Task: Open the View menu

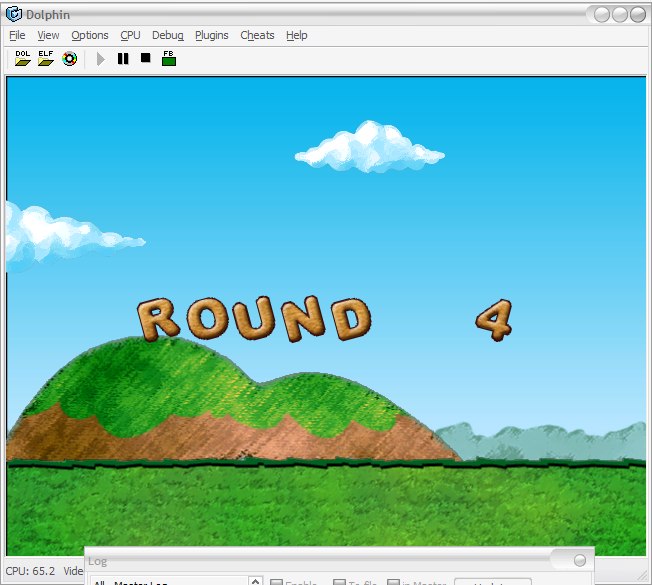Action: [48, 35]
